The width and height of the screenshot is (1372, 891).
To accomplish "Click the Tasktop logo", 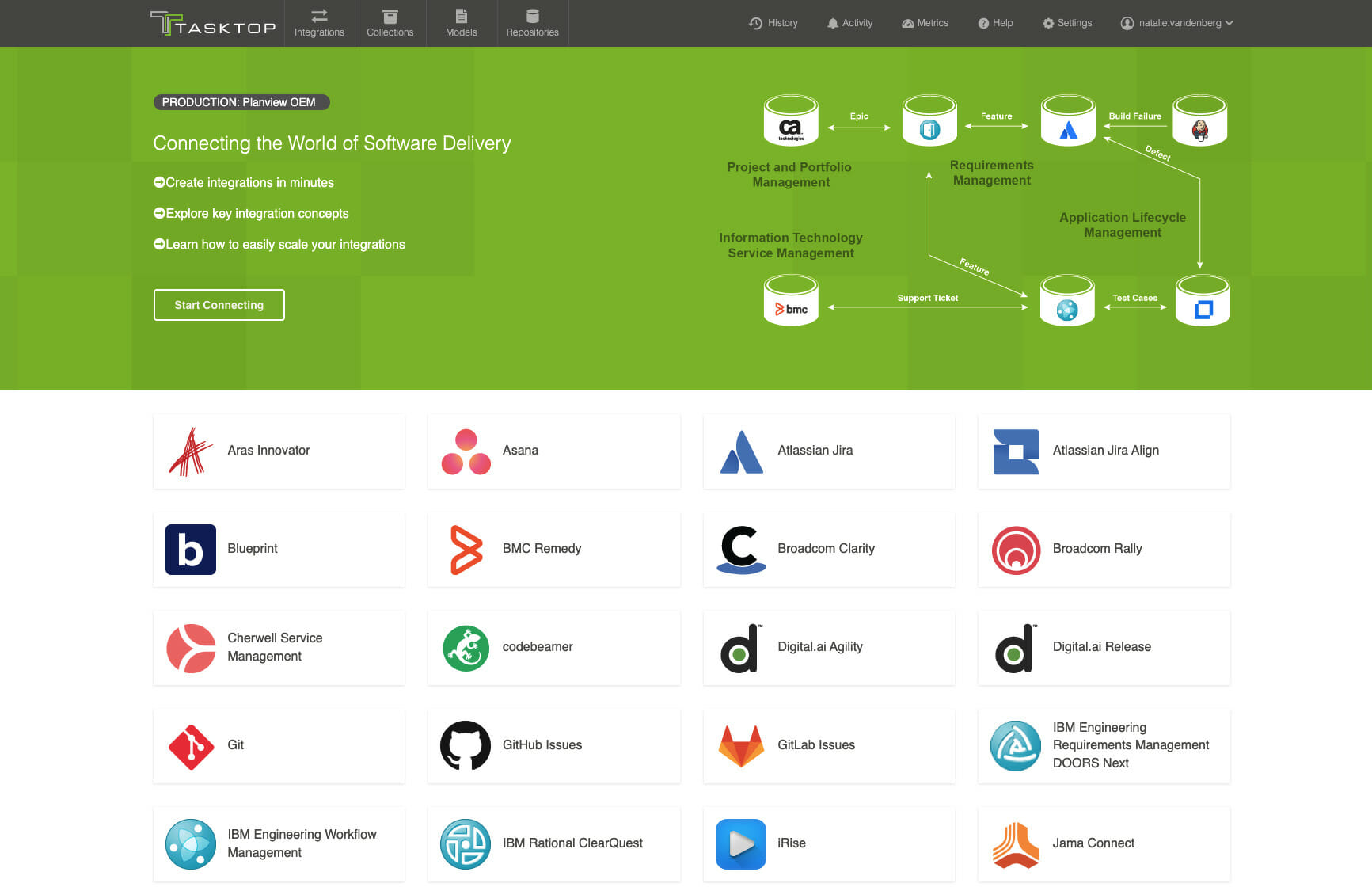I will (x=213, y=23).
